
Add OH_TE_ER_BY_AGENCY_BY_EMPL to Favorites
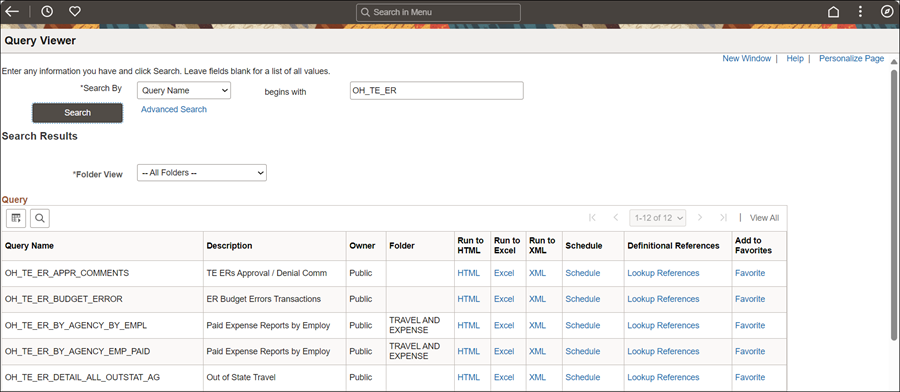(750, 325)
